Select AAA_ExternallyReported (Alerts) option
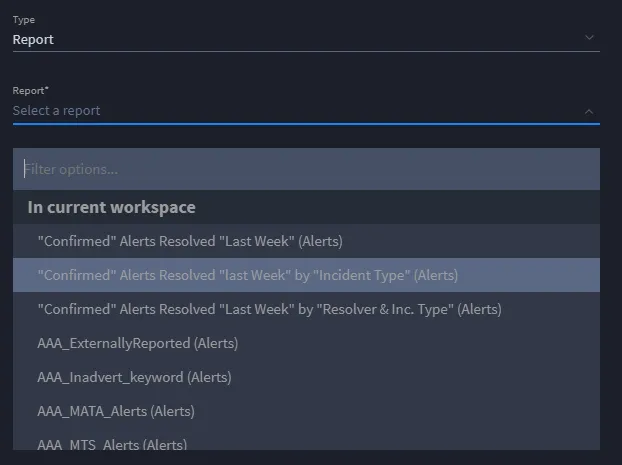 (306, 344)
